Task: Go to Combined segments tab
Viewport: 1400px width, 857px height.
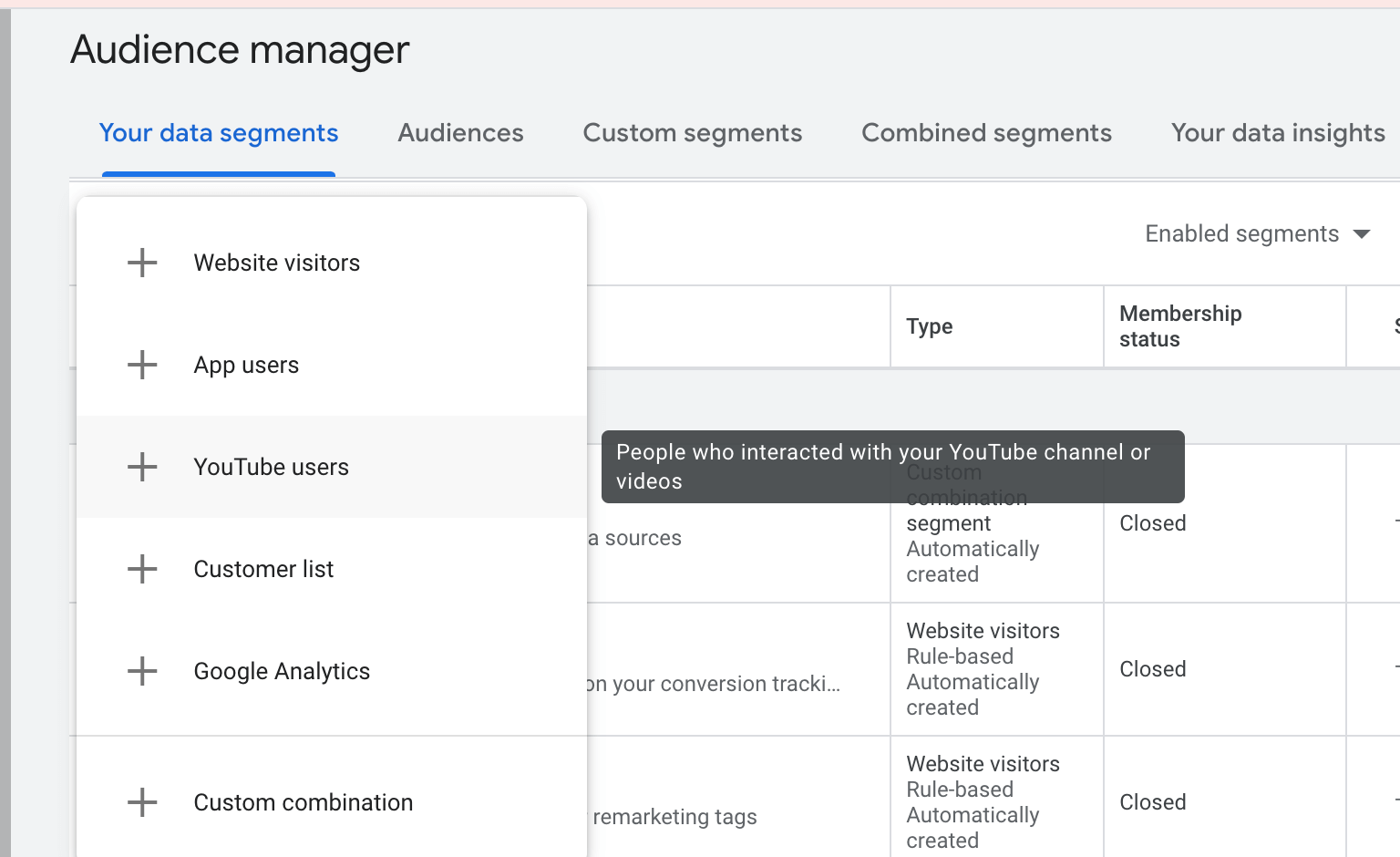Action: point(986,133)
